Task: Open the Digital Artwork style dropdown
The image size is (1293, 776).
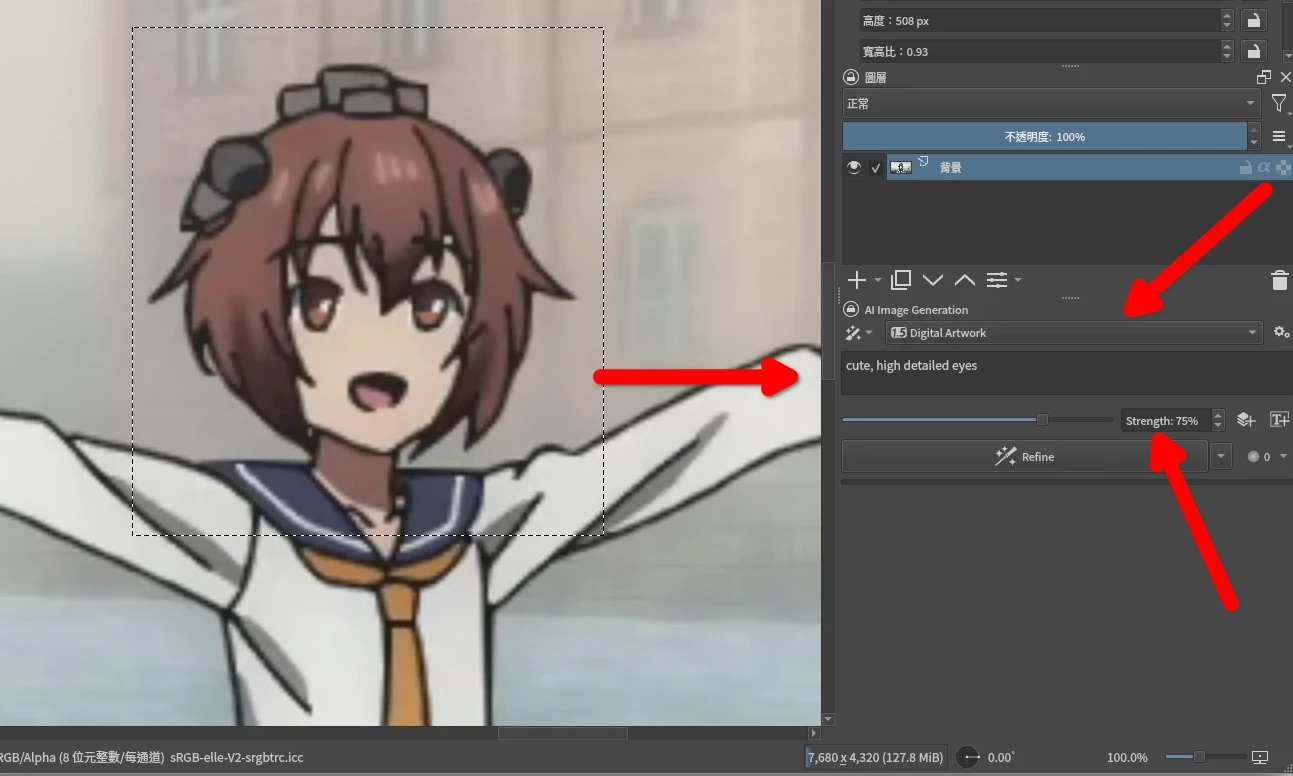Action: coord(1074,333)
